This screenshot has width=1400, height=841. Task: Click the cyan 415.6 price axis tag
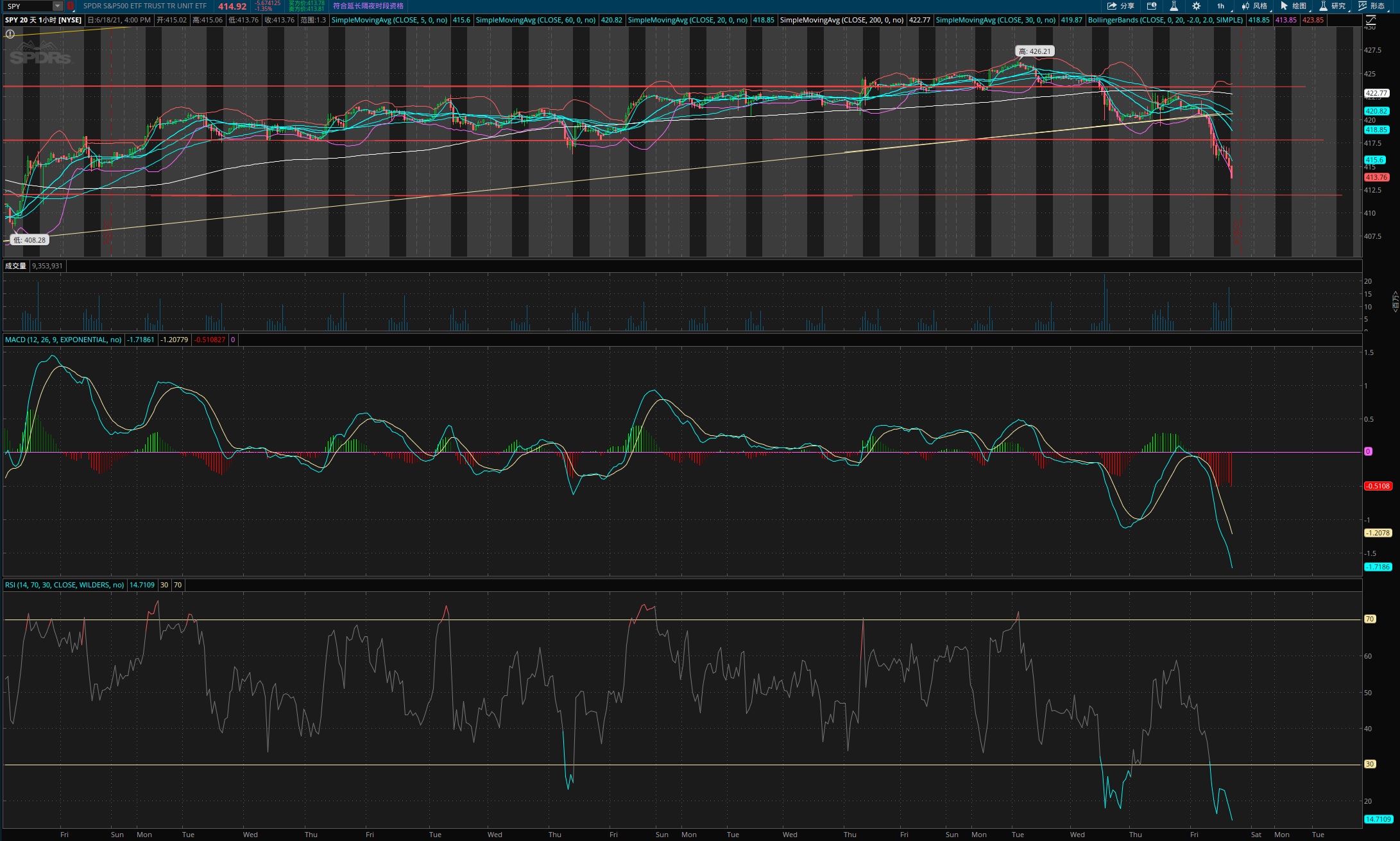pyautogui.click(x=1375, y=160)
